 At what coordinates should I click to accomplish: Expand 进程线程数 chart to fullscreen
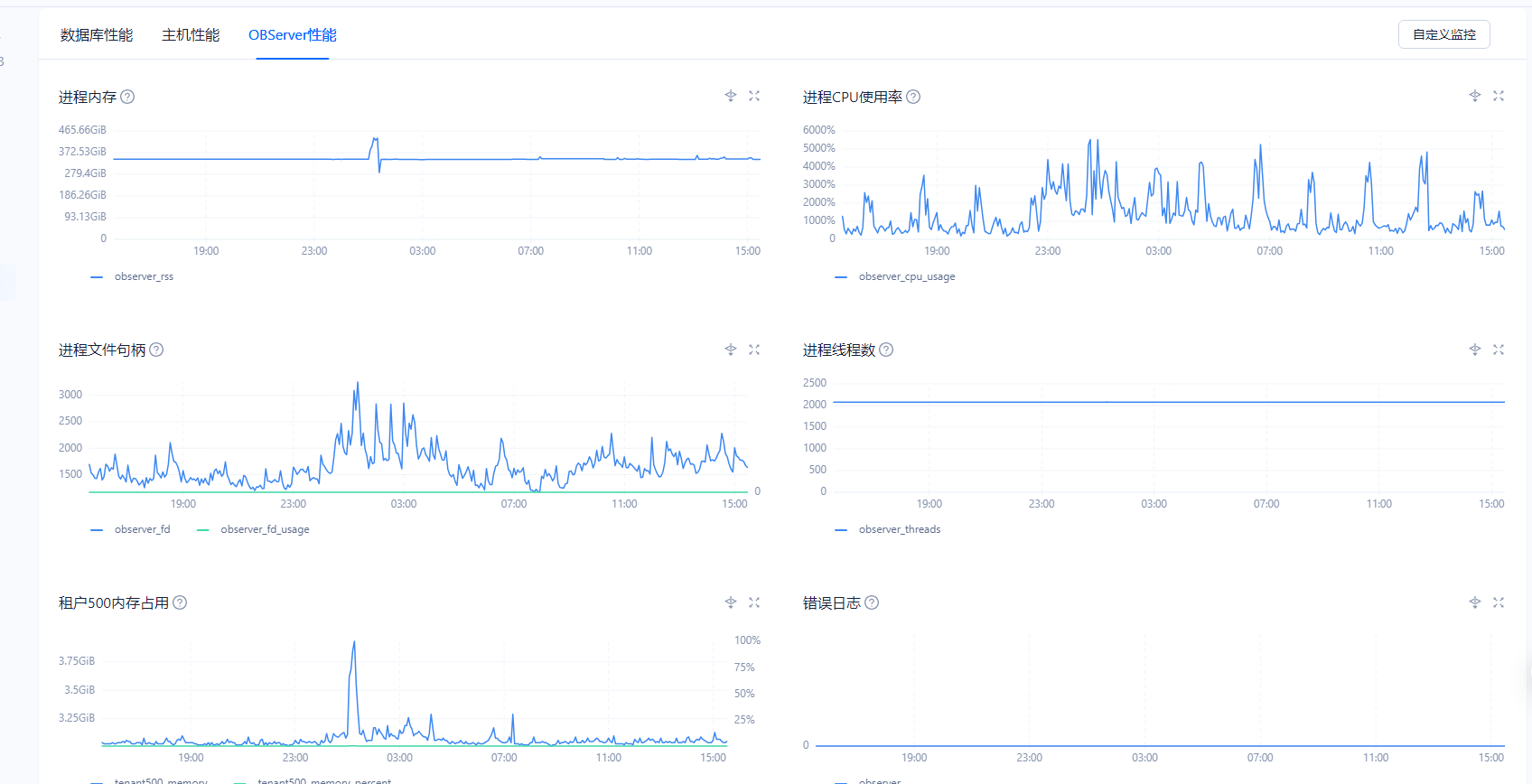pyautogui.click(x=1499, y=350)
